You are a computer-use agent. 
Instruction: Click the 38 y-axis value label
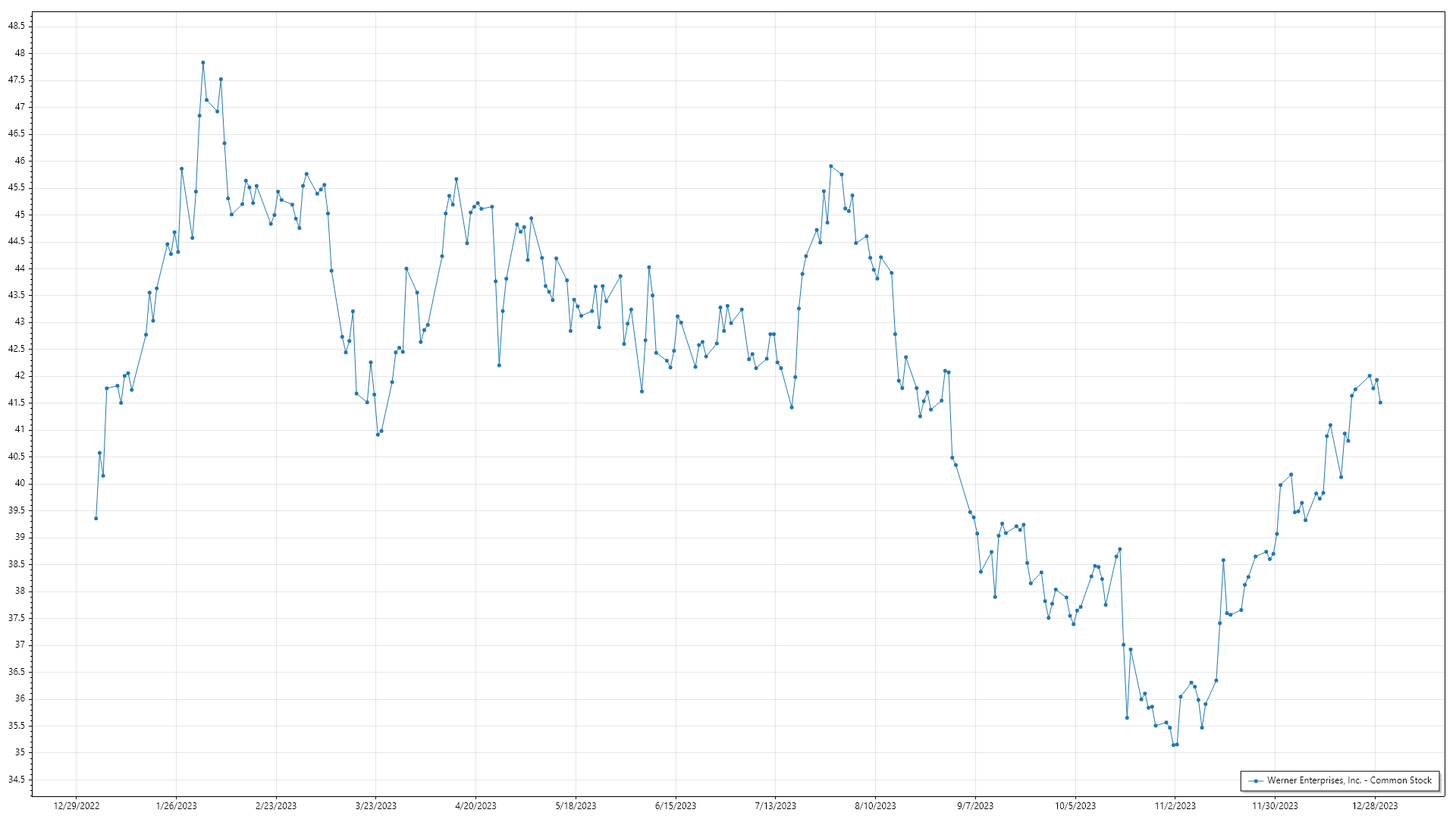(x=20, y=591)
